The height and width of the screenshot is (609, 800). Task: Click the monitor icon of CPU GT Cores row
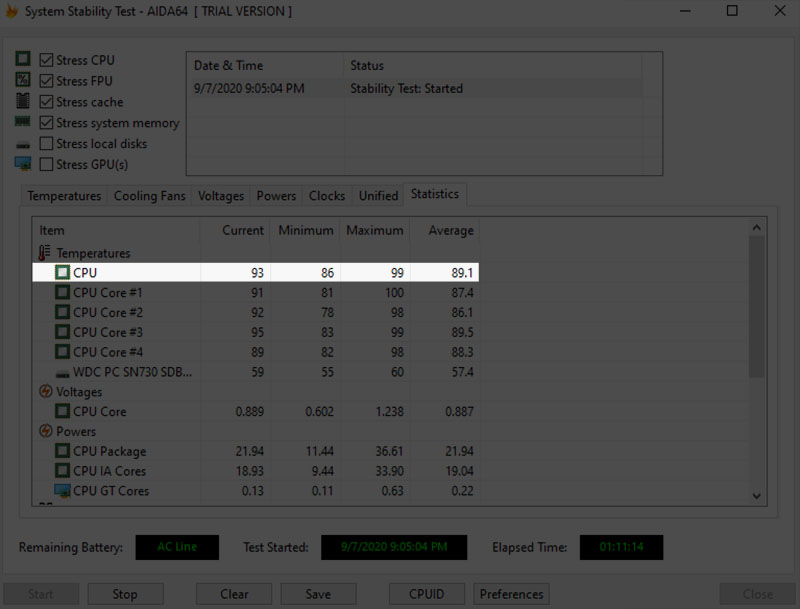coord(62,491)
